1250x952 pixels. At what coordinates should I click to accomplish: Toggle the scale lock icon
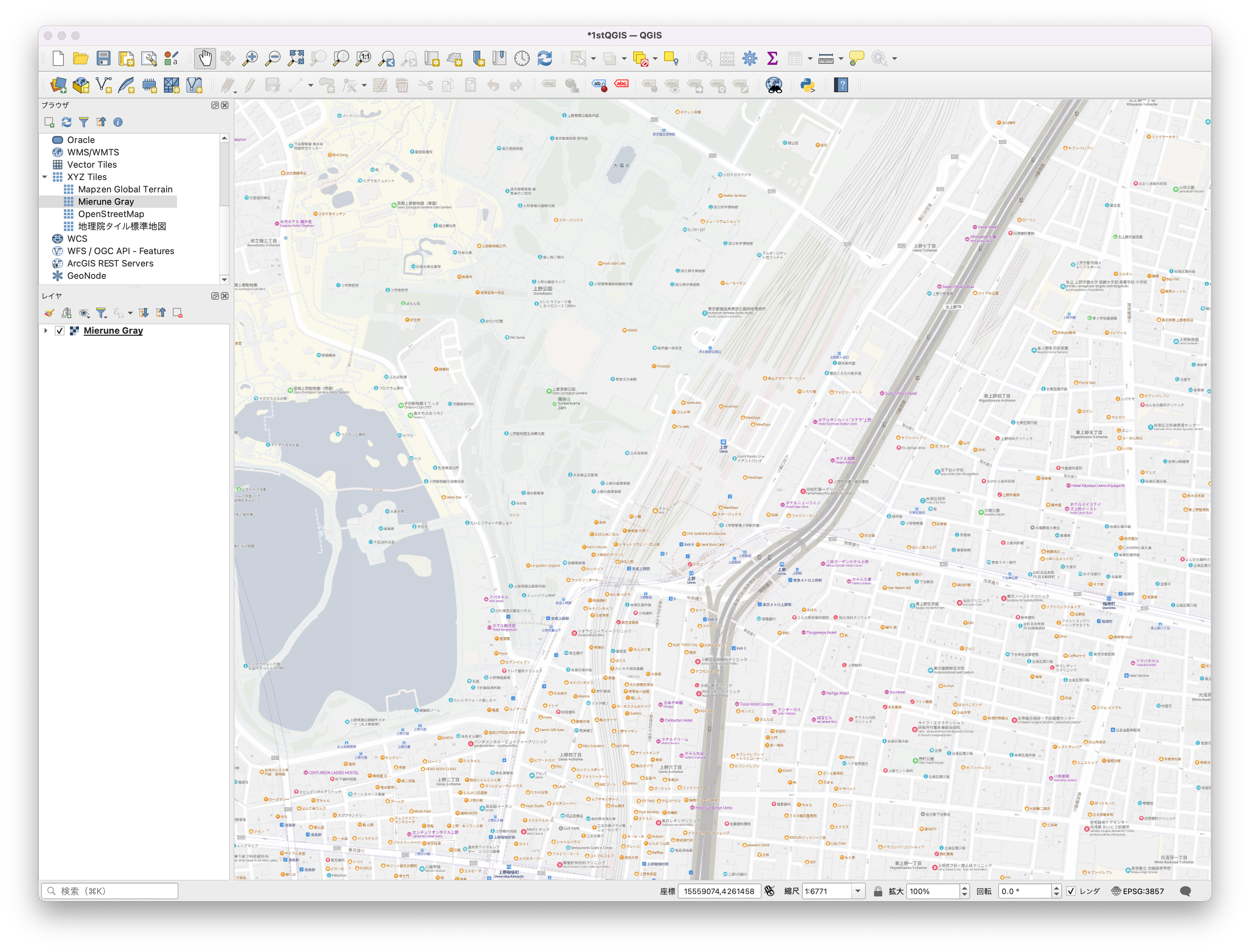(877, 891)
